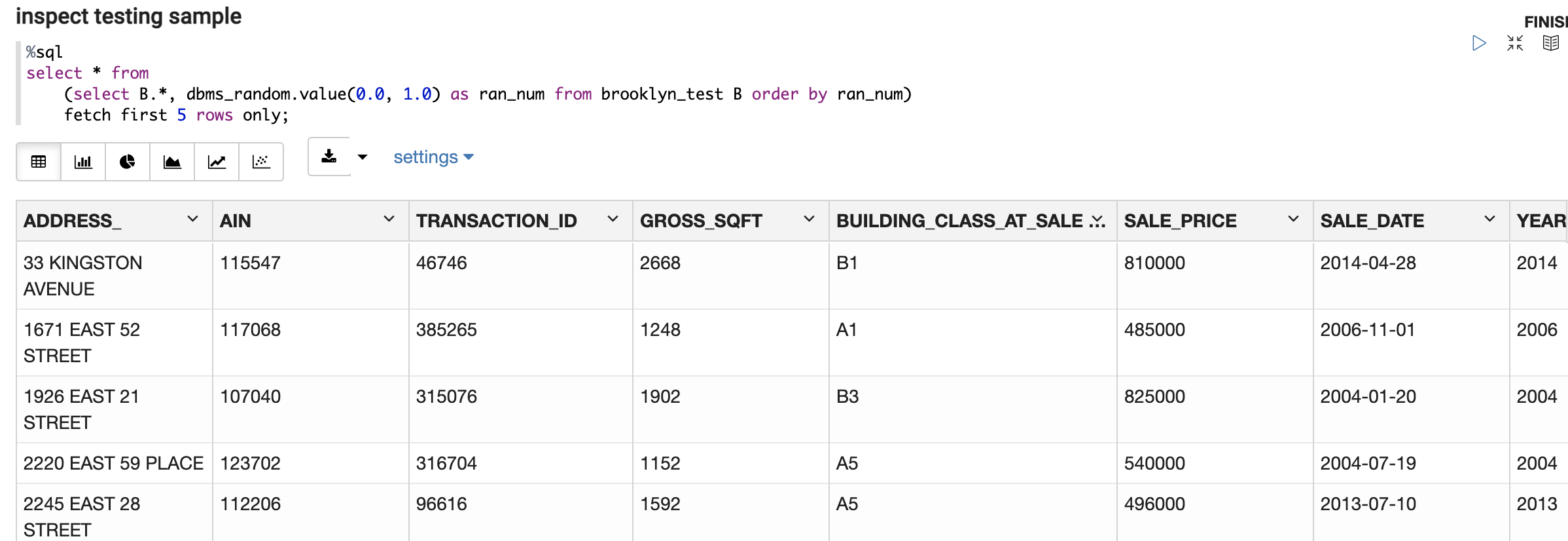Select the pie chart visualization
The width and height of the screenshot is (1568, 541).
point(128,162)
